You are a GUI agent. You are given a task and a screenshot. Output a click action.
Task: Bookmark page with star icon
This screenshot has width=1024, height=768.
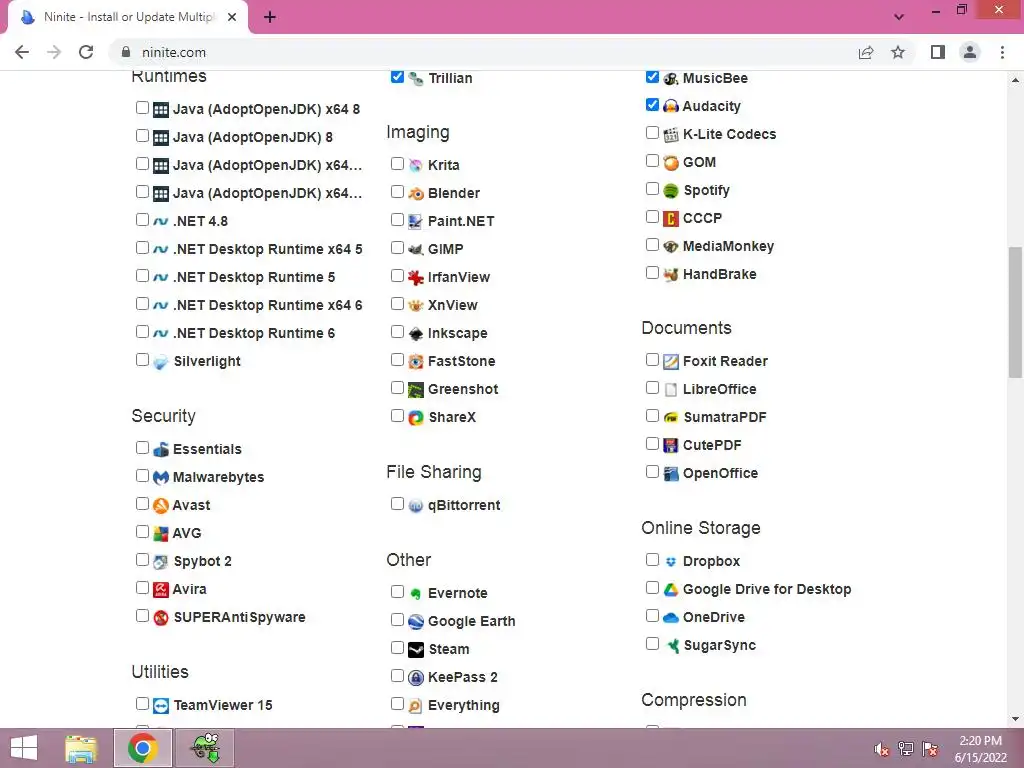(x=898, y=52)
